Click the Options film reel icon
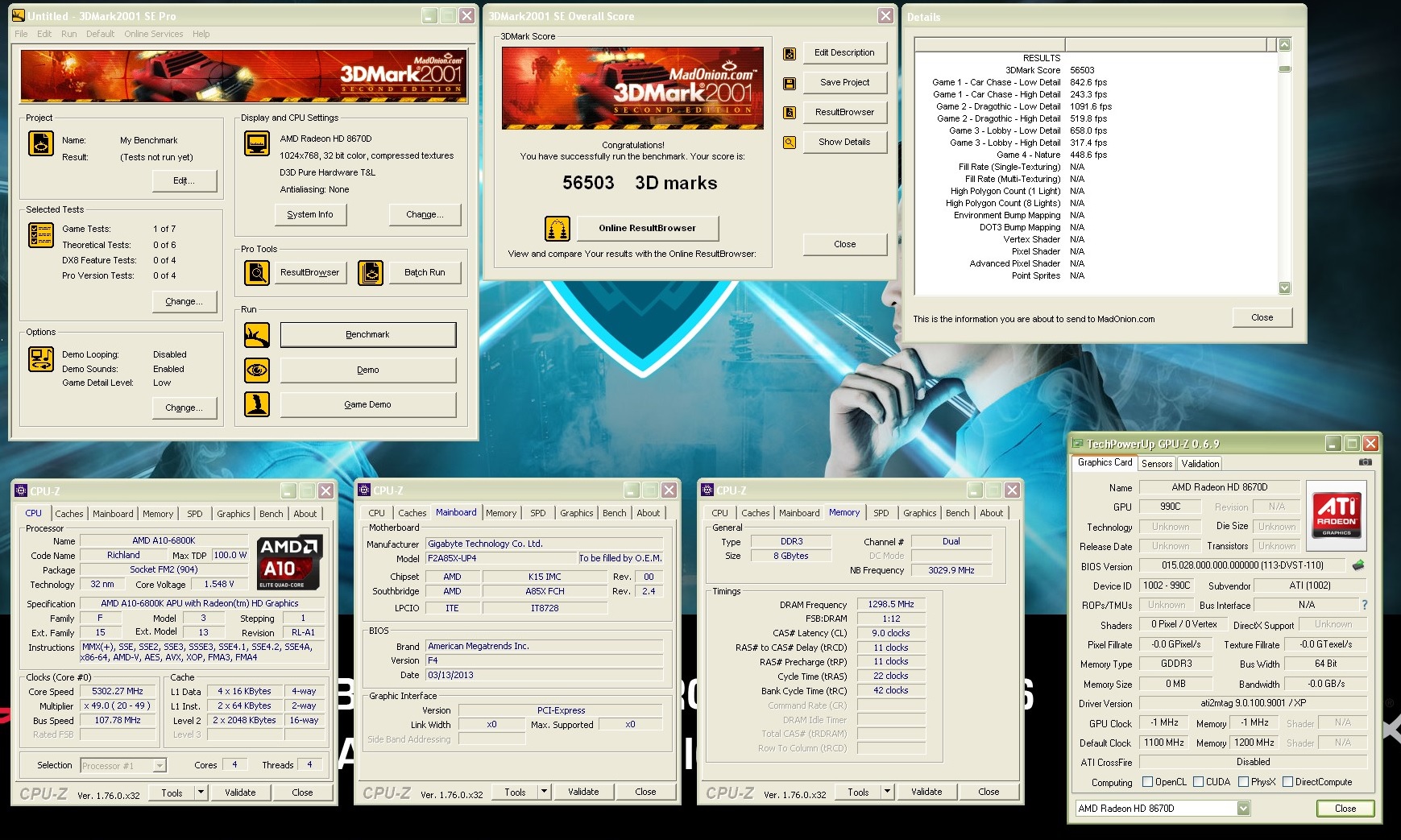1401x840 pixels. (41, 359)
